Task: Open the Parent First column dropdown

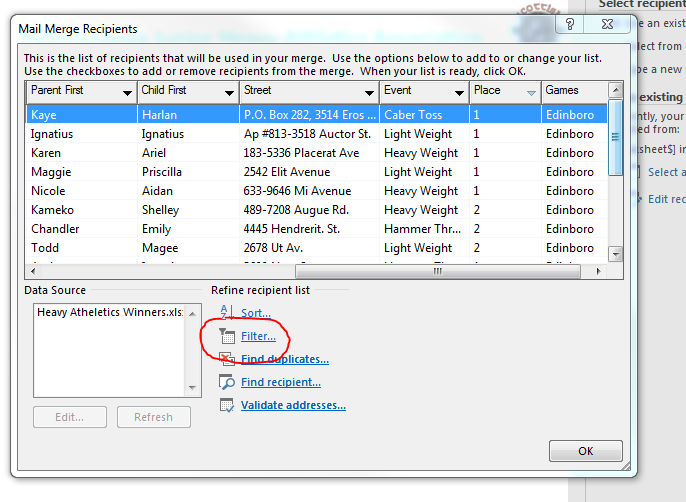Action: click(127, 92)
